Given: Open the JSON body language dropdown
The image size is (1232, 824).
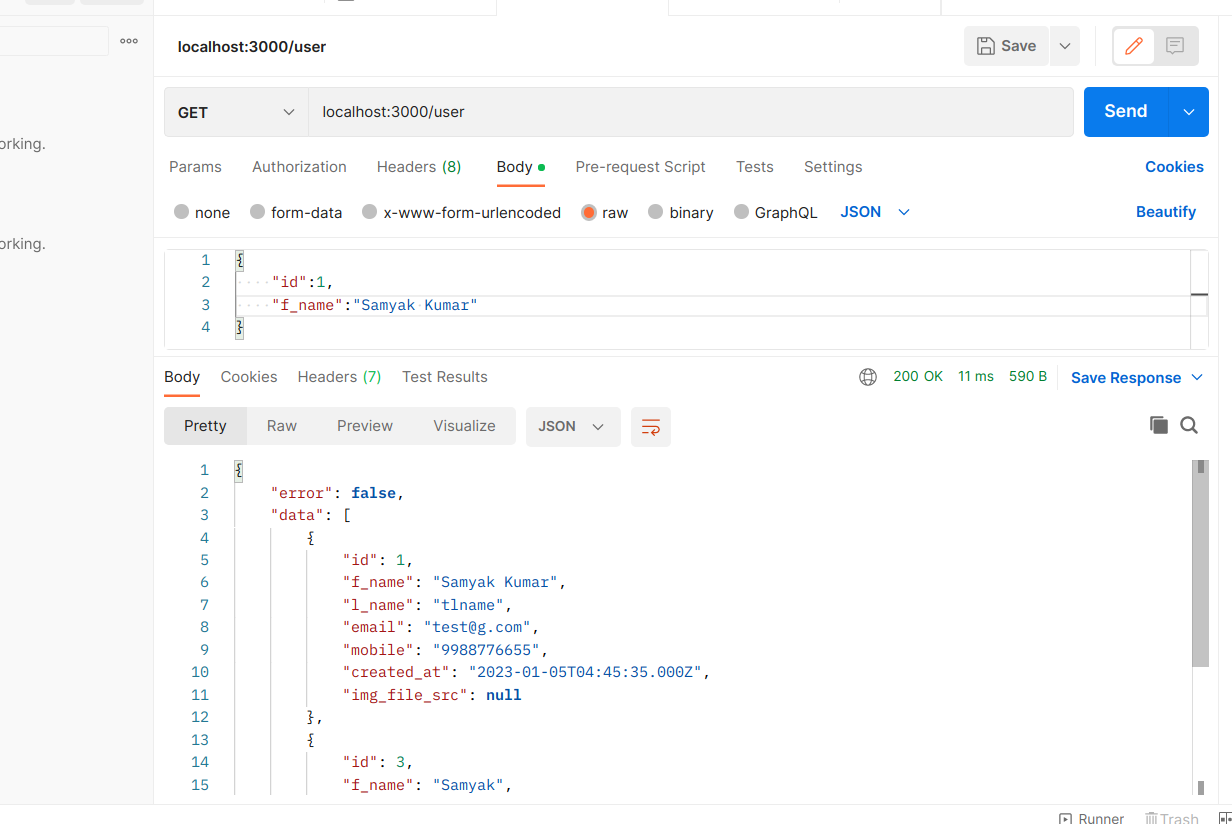Looking at the screenshot, I should pyautogui.click(x=873, y=211).
